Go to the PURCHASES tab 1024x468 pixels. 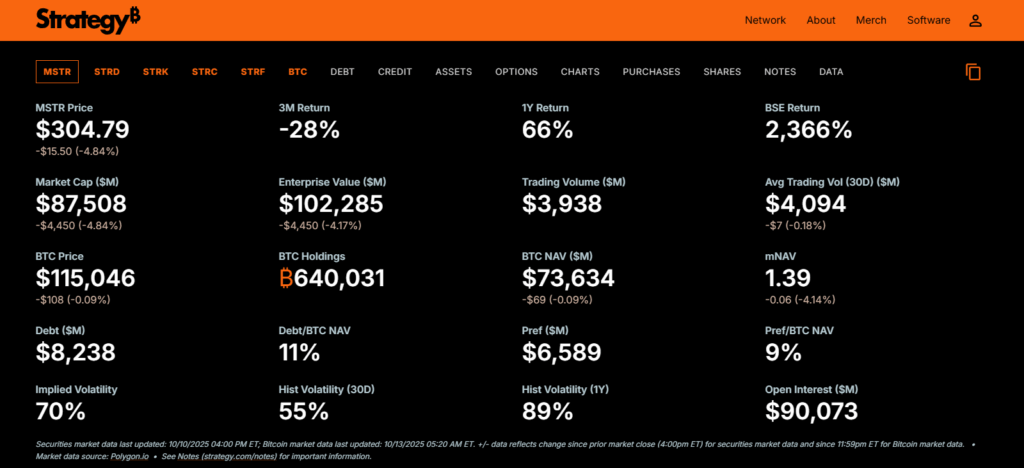(651, 72)
